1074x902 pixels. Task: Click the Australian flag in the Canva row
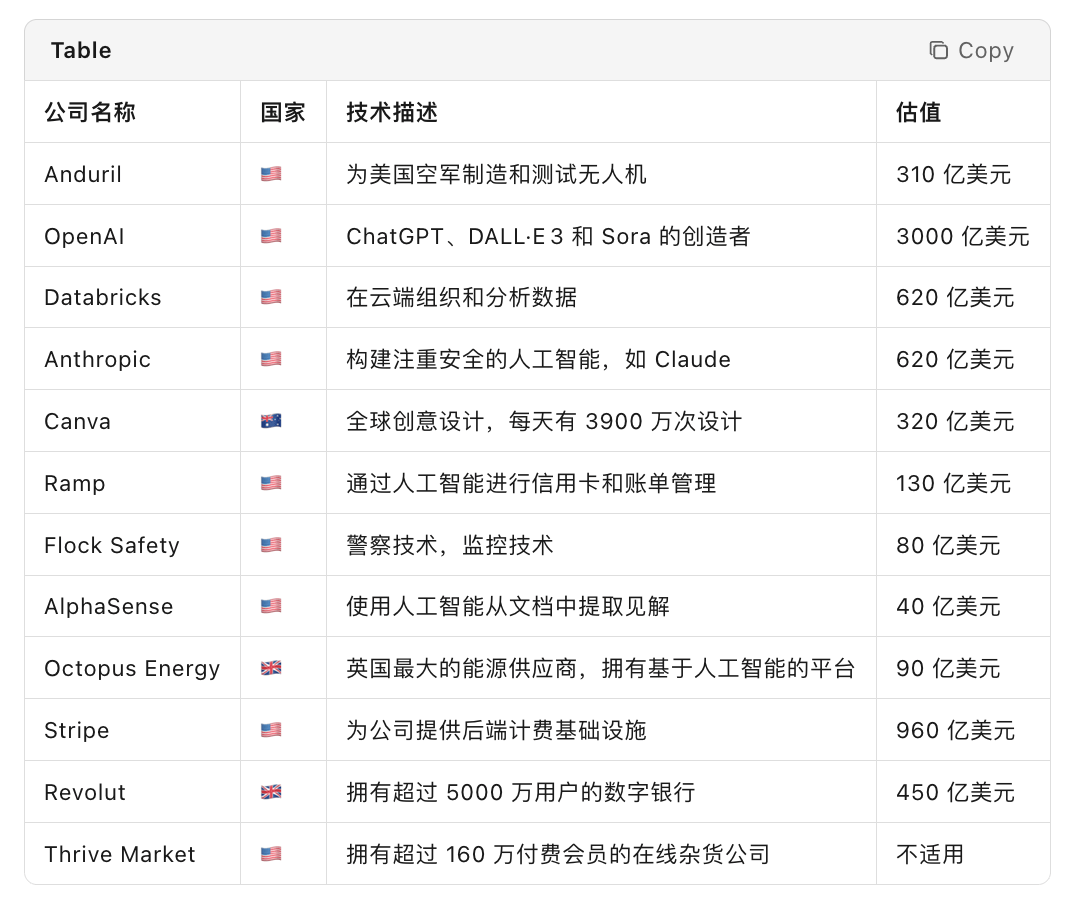tap(271, 421)
